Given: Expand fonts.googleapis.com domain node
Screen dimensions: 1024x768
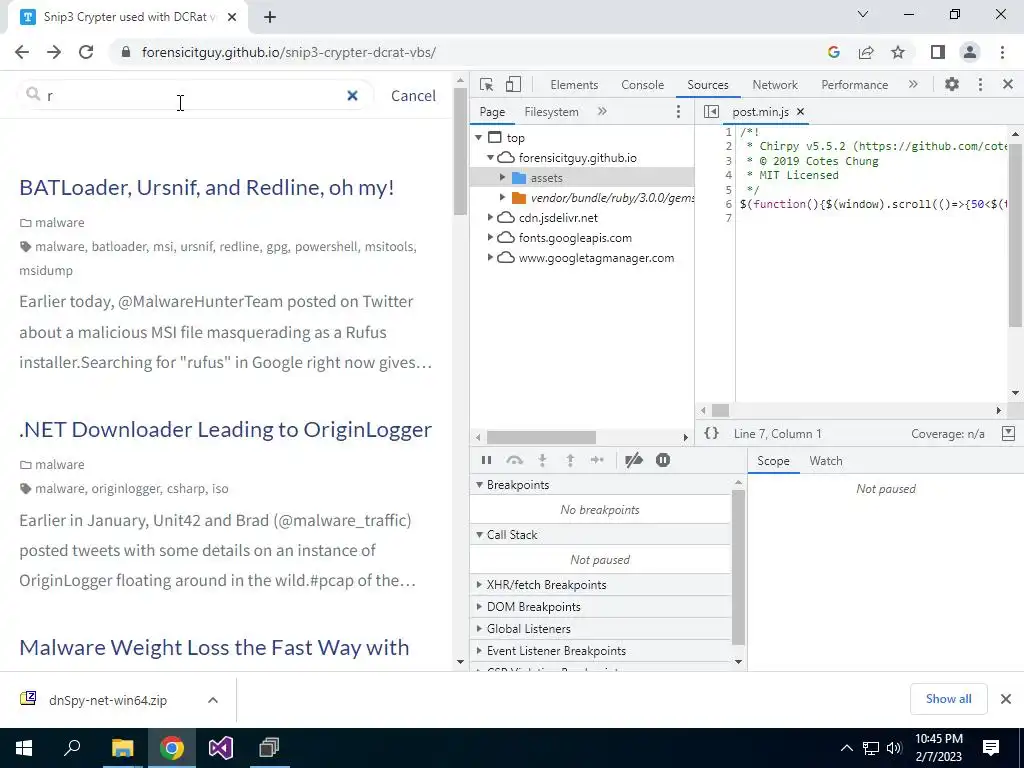Looking at the screenshot, I should click(490, 238).
